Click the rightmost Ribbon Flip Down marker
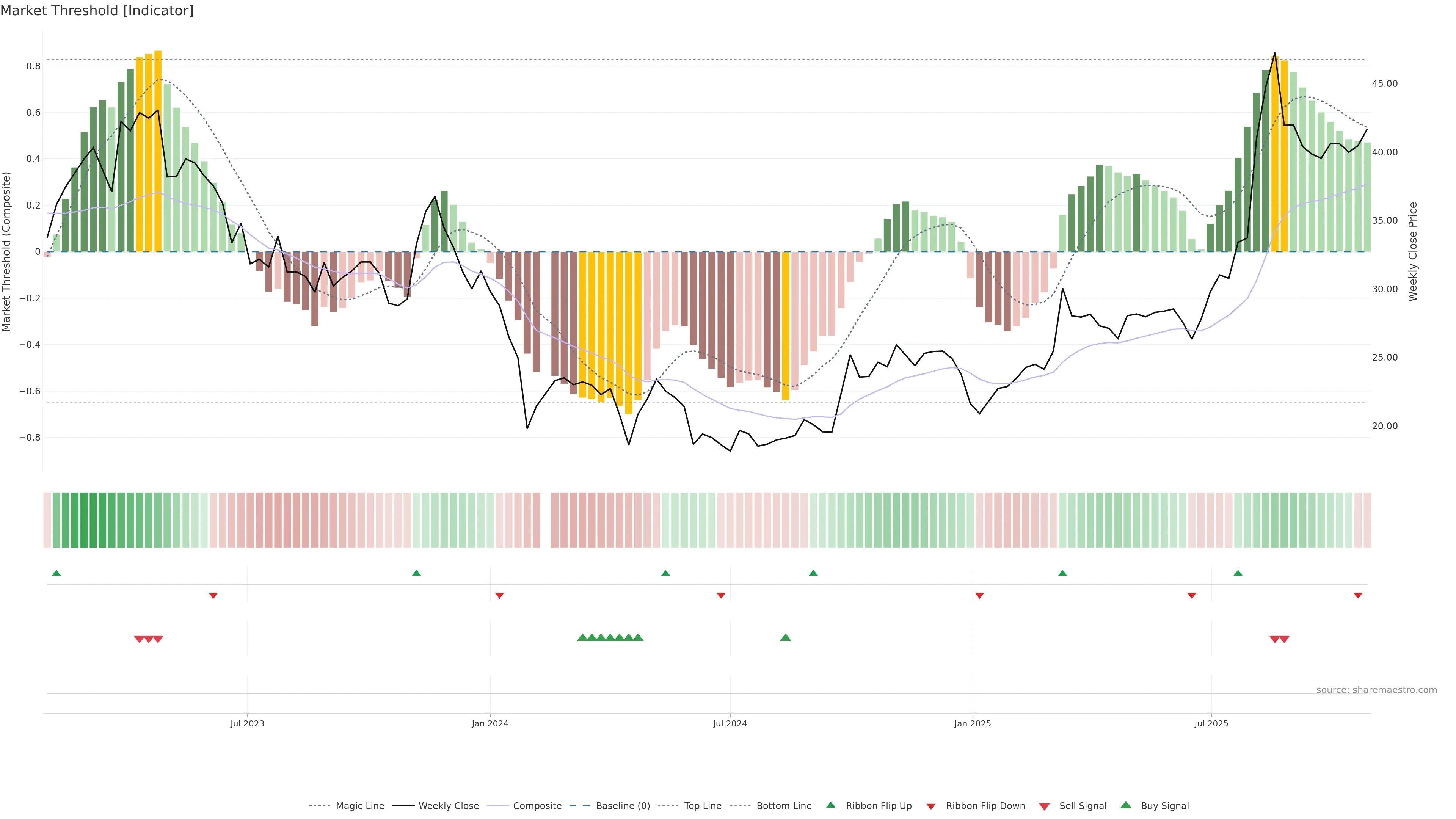This screenshot has width=1456, height=819. (x=1358, y=596)
